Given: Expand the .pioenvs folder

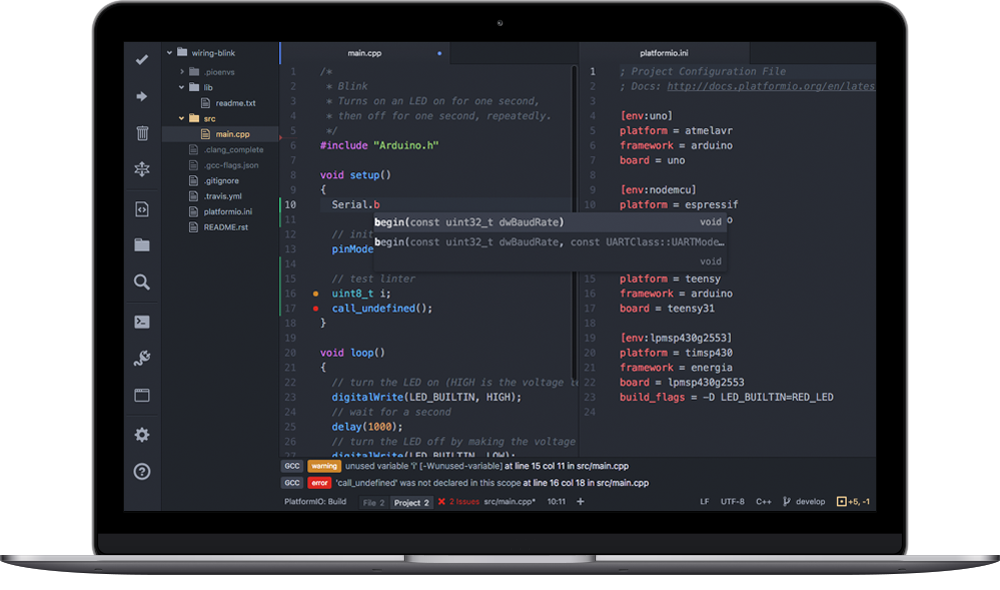Looking at the screenshot, I should click(182, 70).
